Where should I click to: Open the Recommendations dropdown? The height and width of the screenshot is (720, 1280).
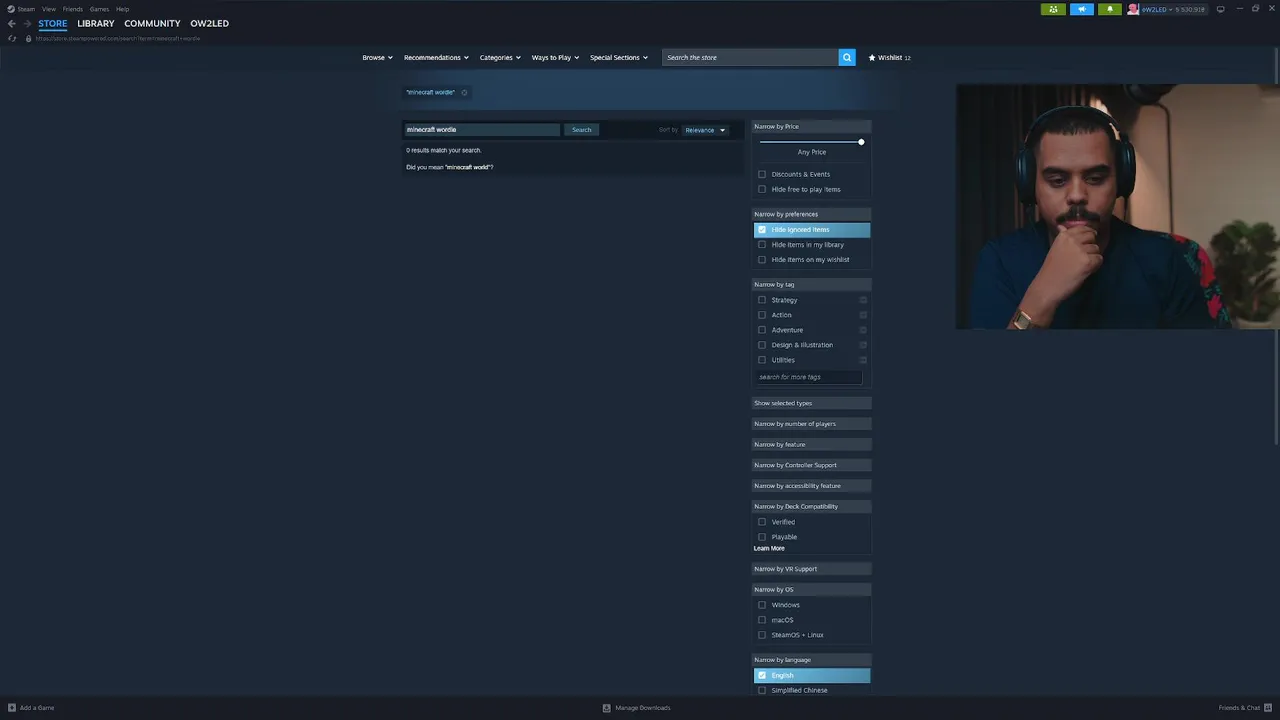tap(436, 58)
